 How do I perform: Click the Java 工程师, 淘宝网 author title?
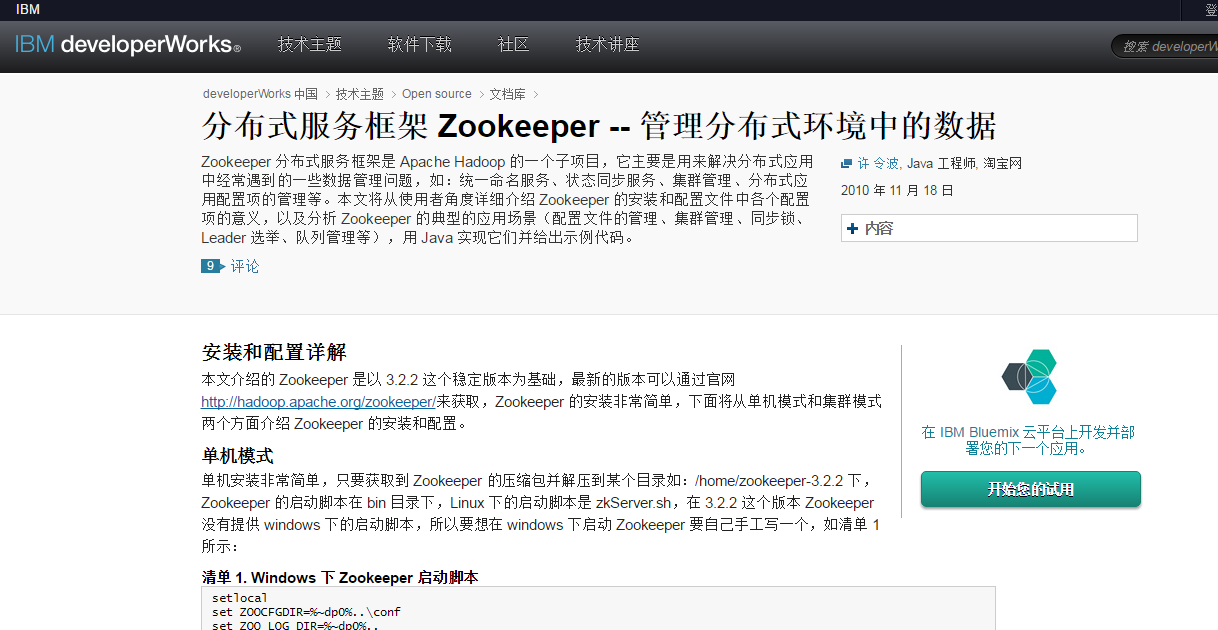(964, 163)
